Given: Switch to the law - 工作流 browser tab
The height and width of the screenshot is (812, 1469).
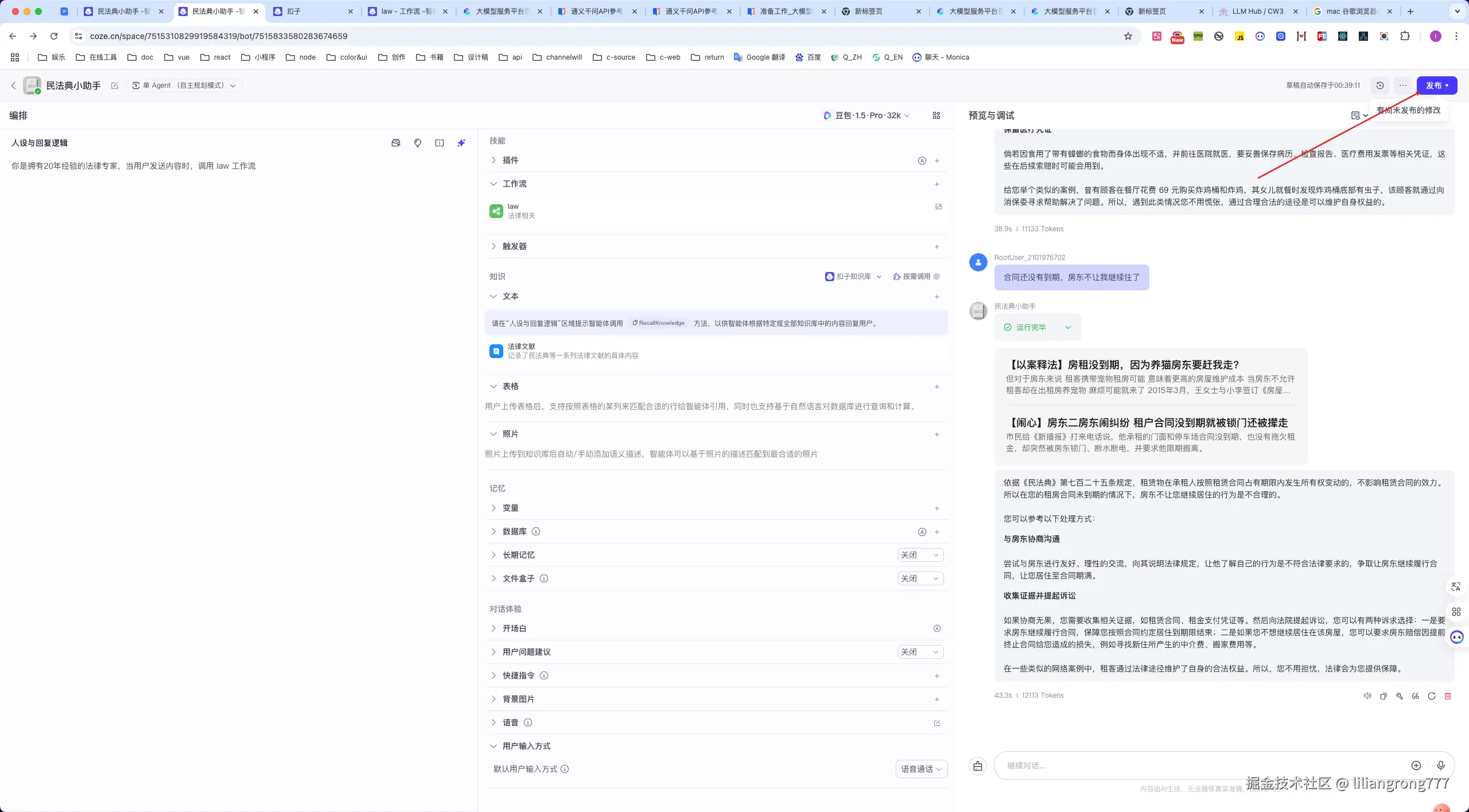Looking at the screenshot, I should point(408,11).
